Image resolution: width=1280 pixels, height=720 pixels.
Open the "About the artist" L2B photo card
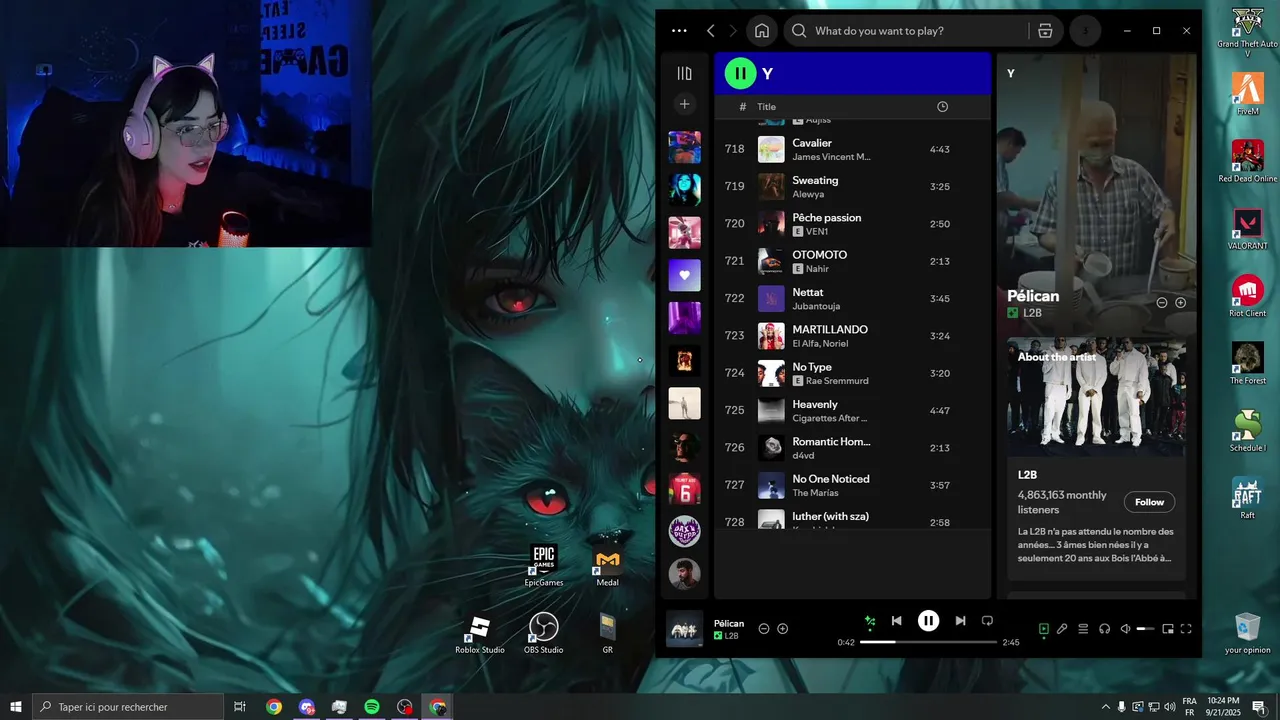click(1096, 397)
